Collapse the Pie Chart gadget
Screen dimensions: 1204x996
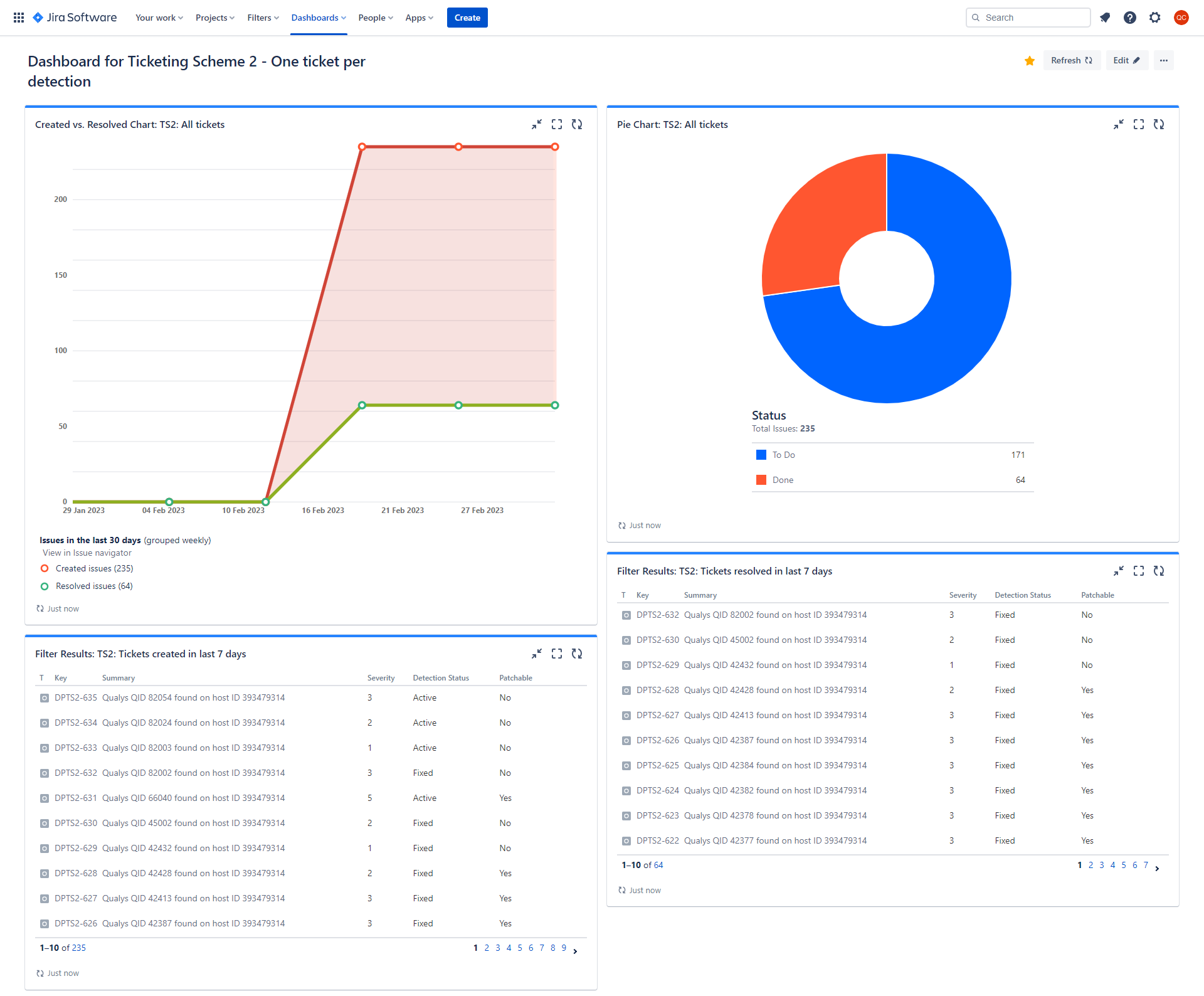tap(1120, 124)
